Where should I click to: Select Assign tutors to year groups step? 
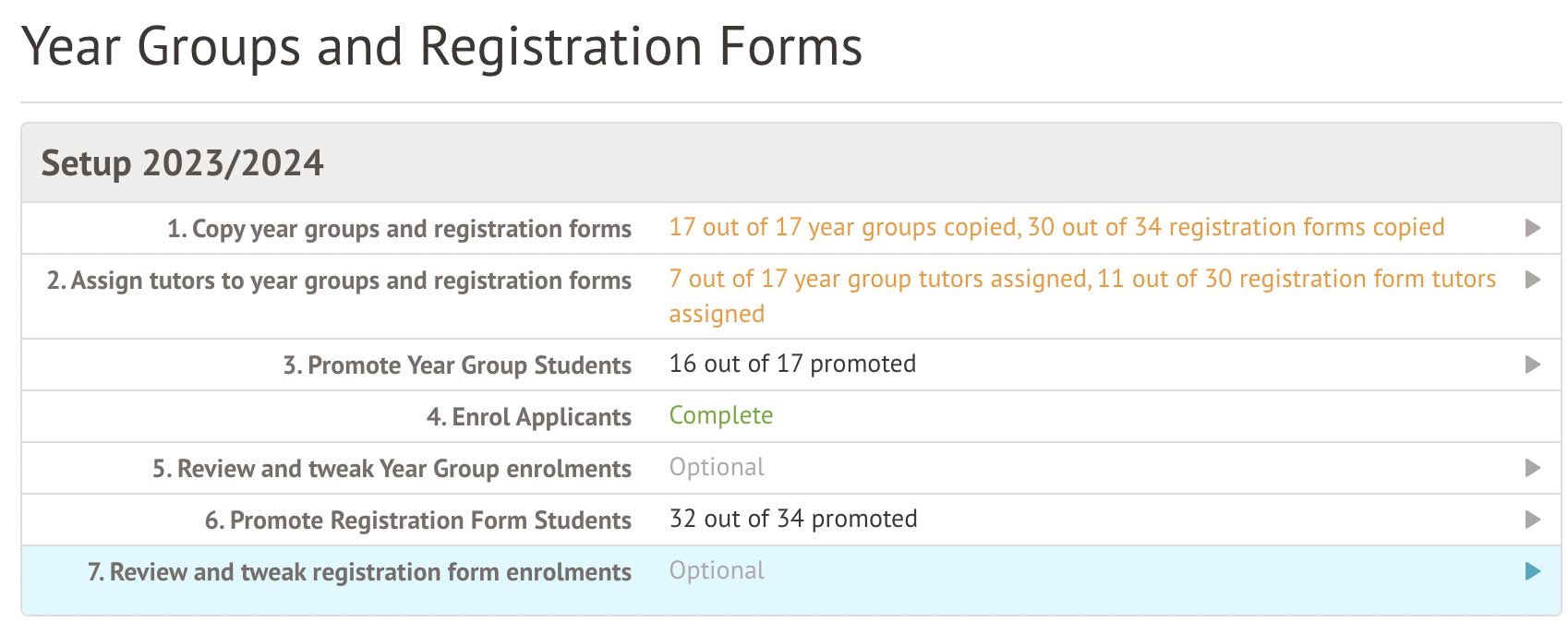click(x=339, y=281)
